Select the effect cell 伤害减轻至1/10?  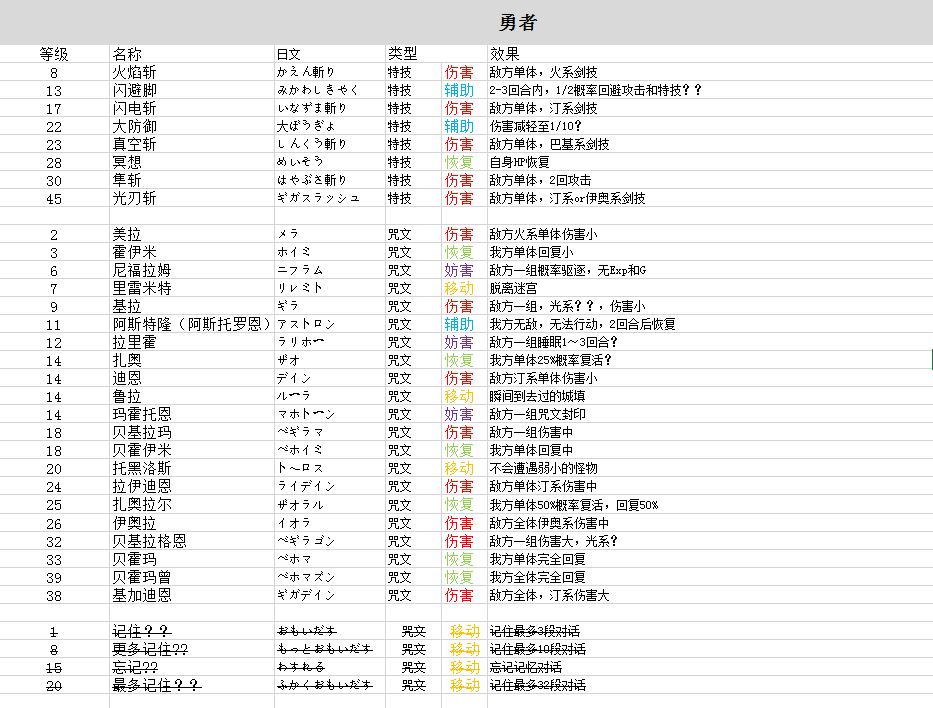tap(536, 126)
